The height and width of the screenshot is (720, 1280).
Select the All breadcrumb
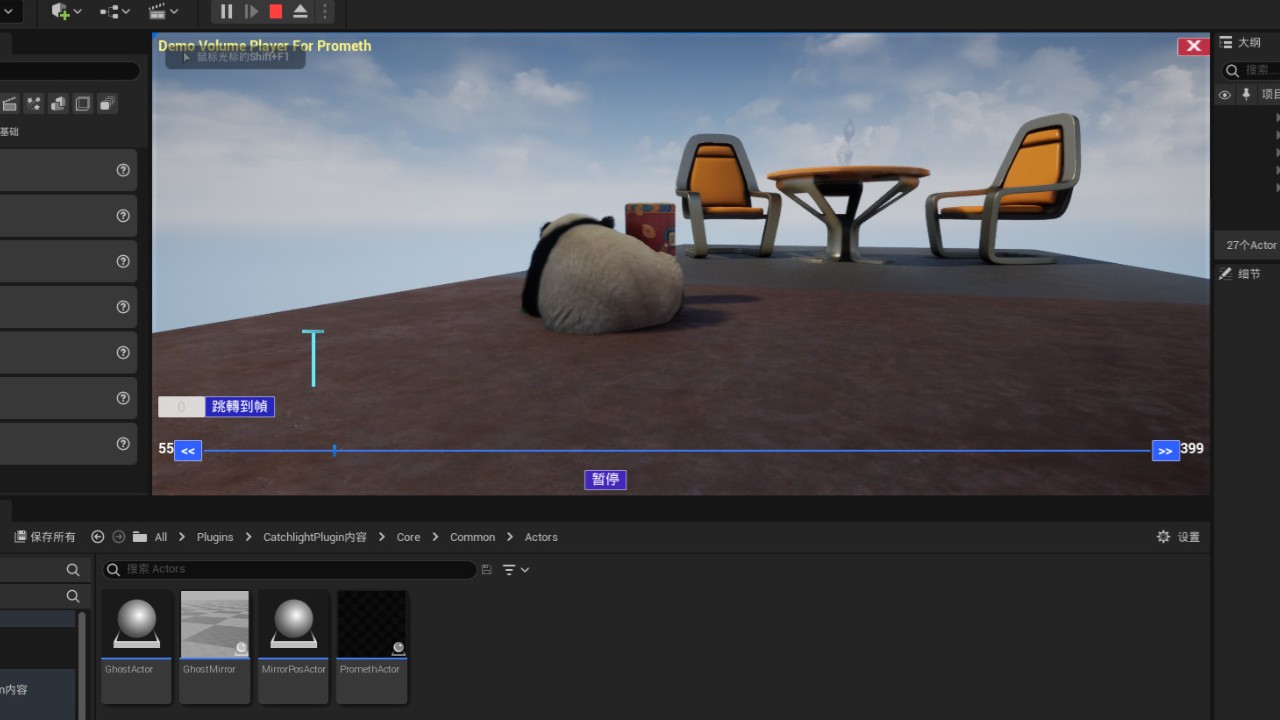161,537
